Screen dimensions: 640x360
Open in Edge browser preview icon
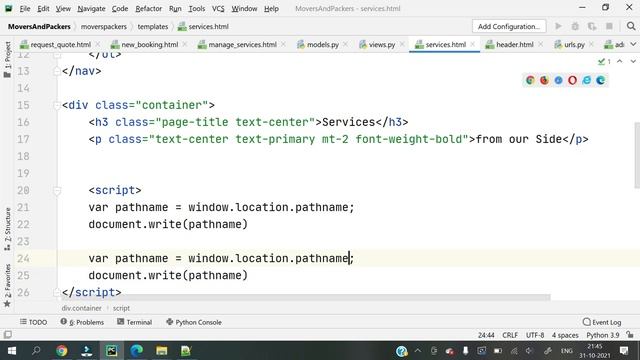[600, 80]
